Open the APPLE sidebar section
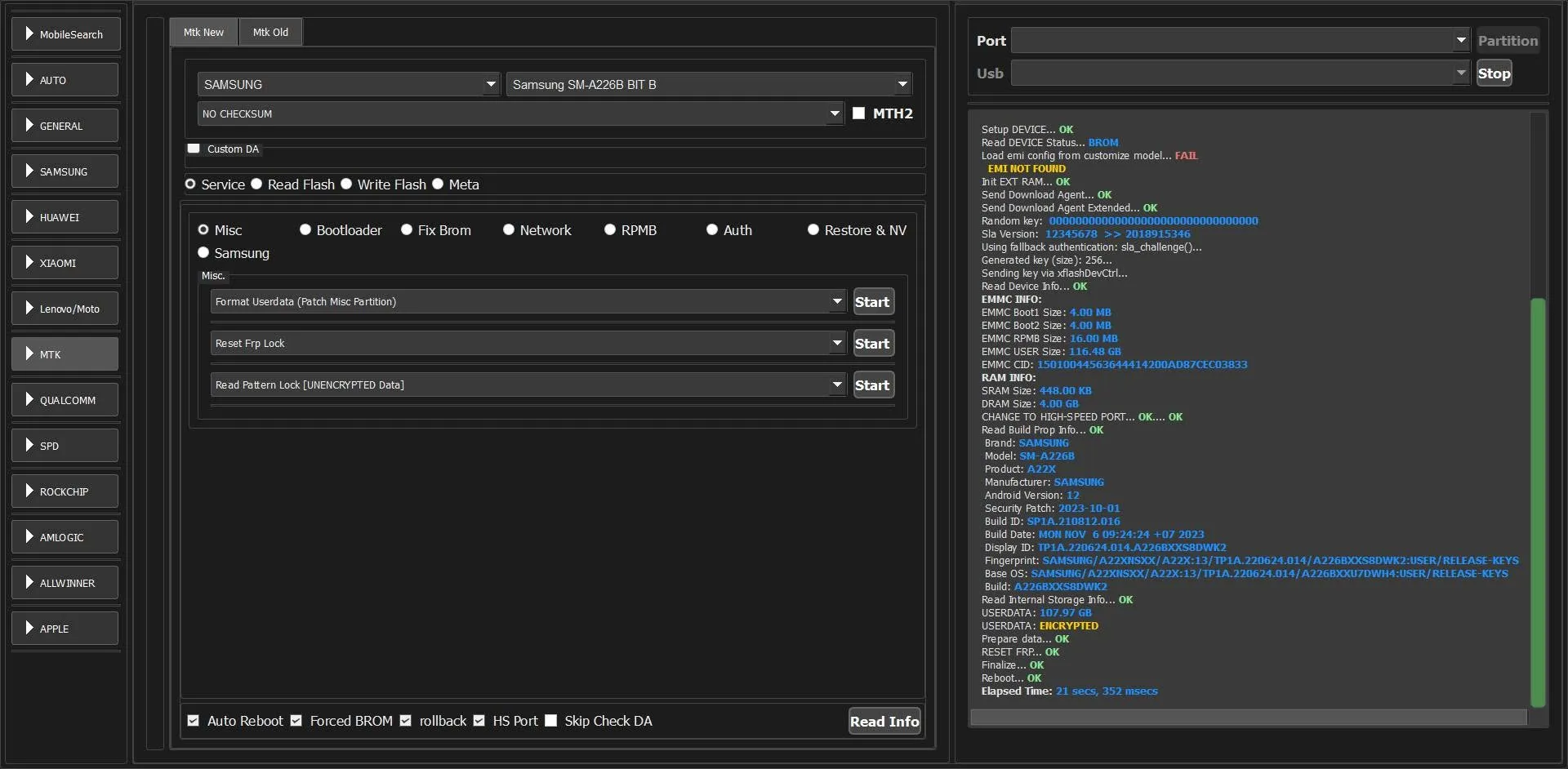 [x=66, y=629]
